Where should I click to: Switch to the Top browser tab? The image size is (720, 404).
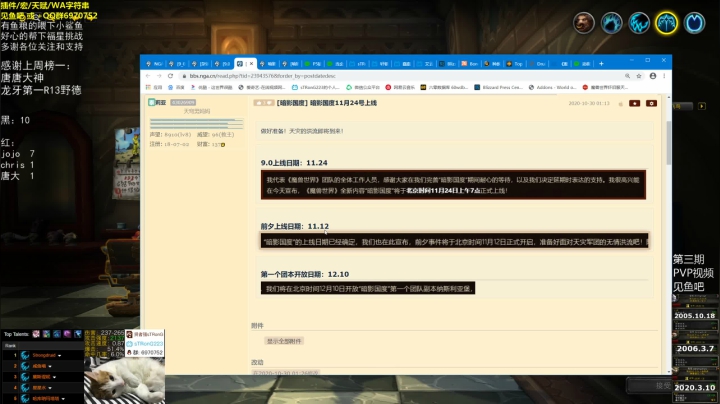[x=515, y=64]
